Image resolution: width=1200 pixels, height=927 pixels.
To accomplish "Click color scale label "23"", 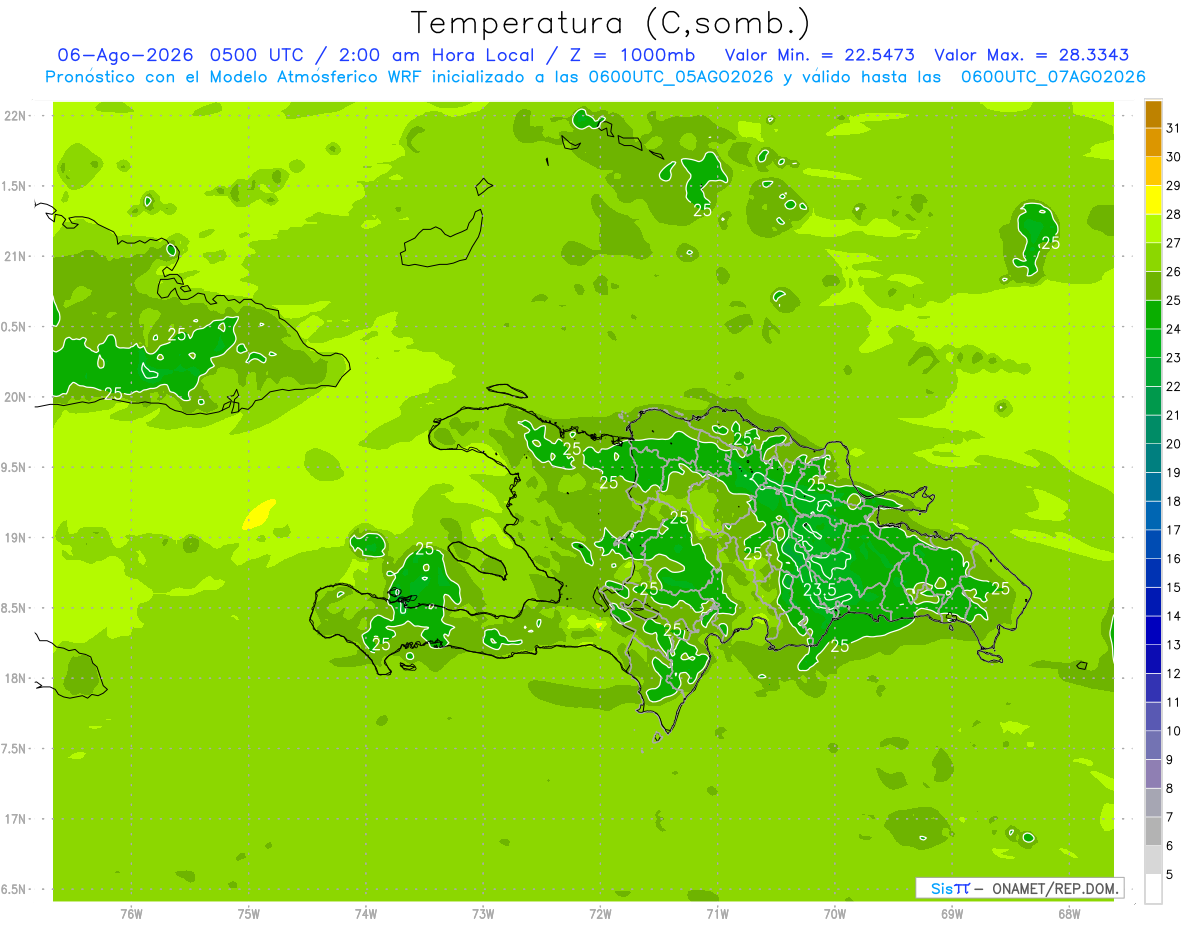I will click(1174, 358).
